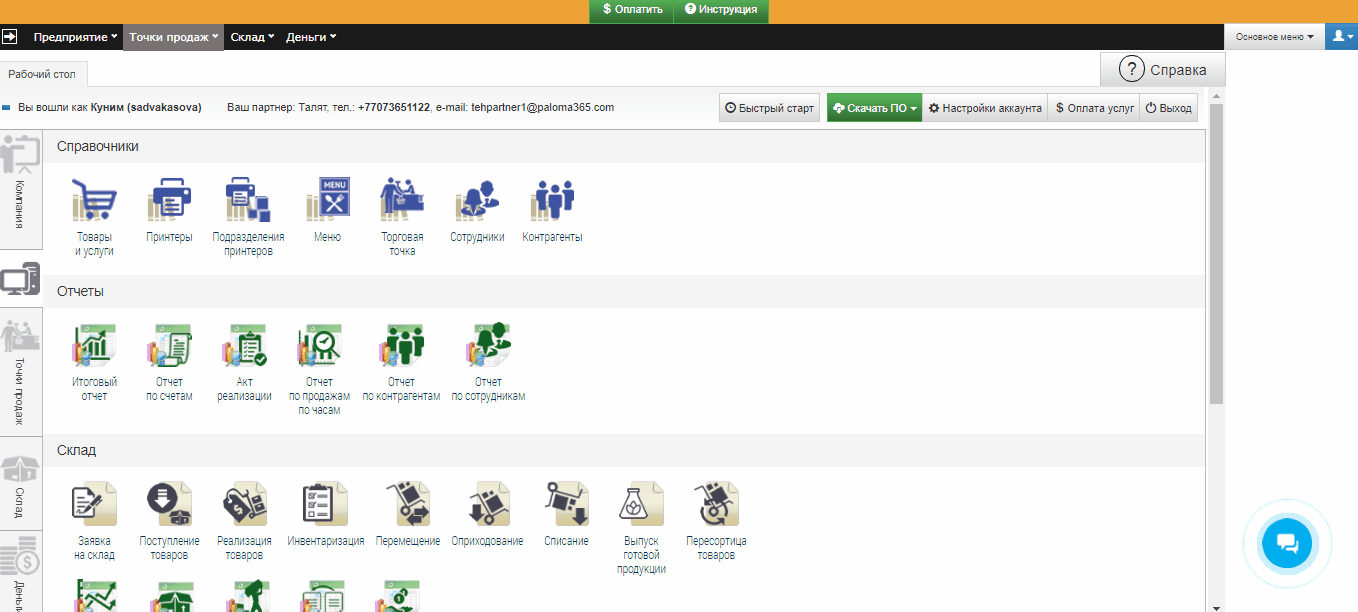Open the Меню restaurant icon
The width and height of the screenshot is (1358, 612).
pyautogui.click(x=327, y=200)
